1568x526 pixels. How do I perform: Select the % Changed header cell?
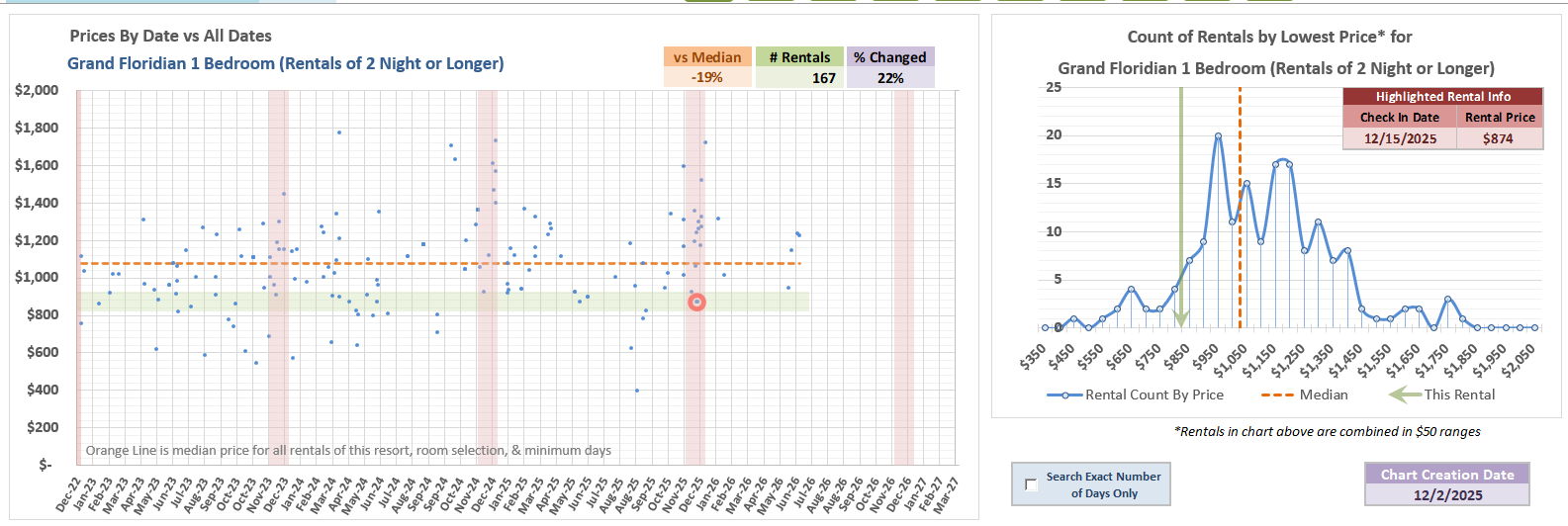890,57
